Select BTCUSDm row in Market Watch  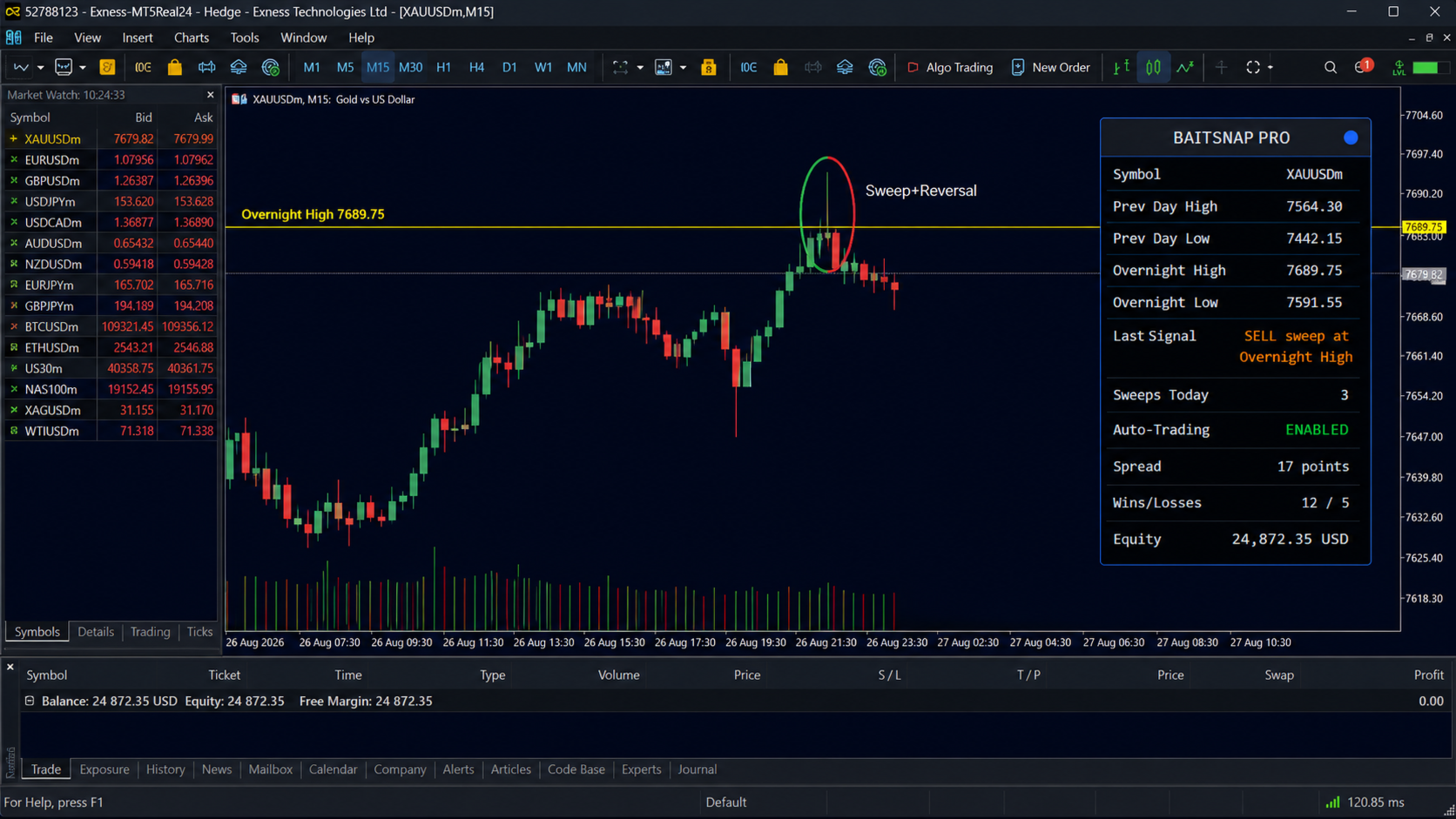click(x=111, y=326)
